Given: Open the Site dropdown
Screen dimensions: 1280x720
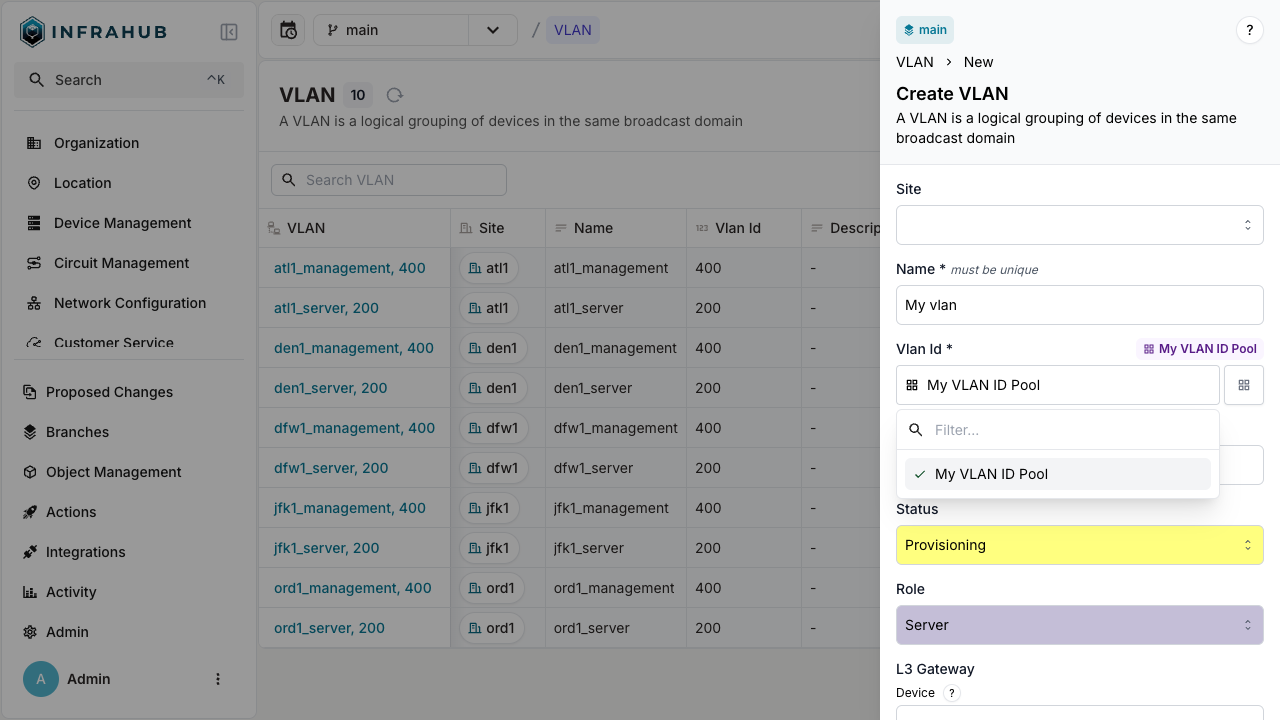Looking at the screenshot, I should pos(1079,225).
